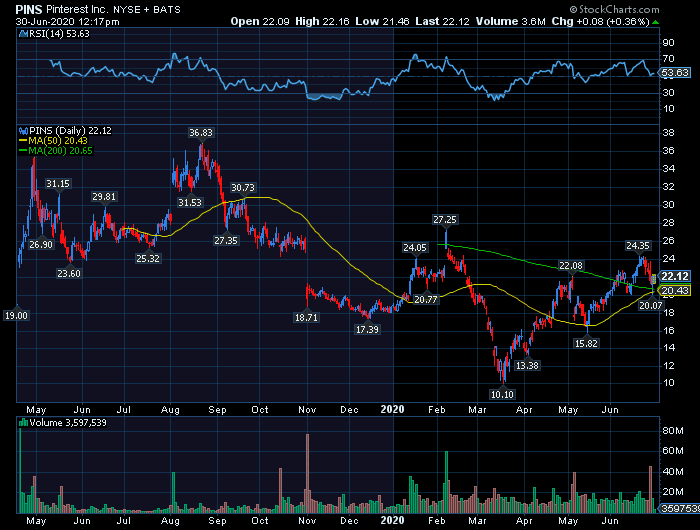Click the 10.10 low price label

pyautogui.click(x=502, y=395)
